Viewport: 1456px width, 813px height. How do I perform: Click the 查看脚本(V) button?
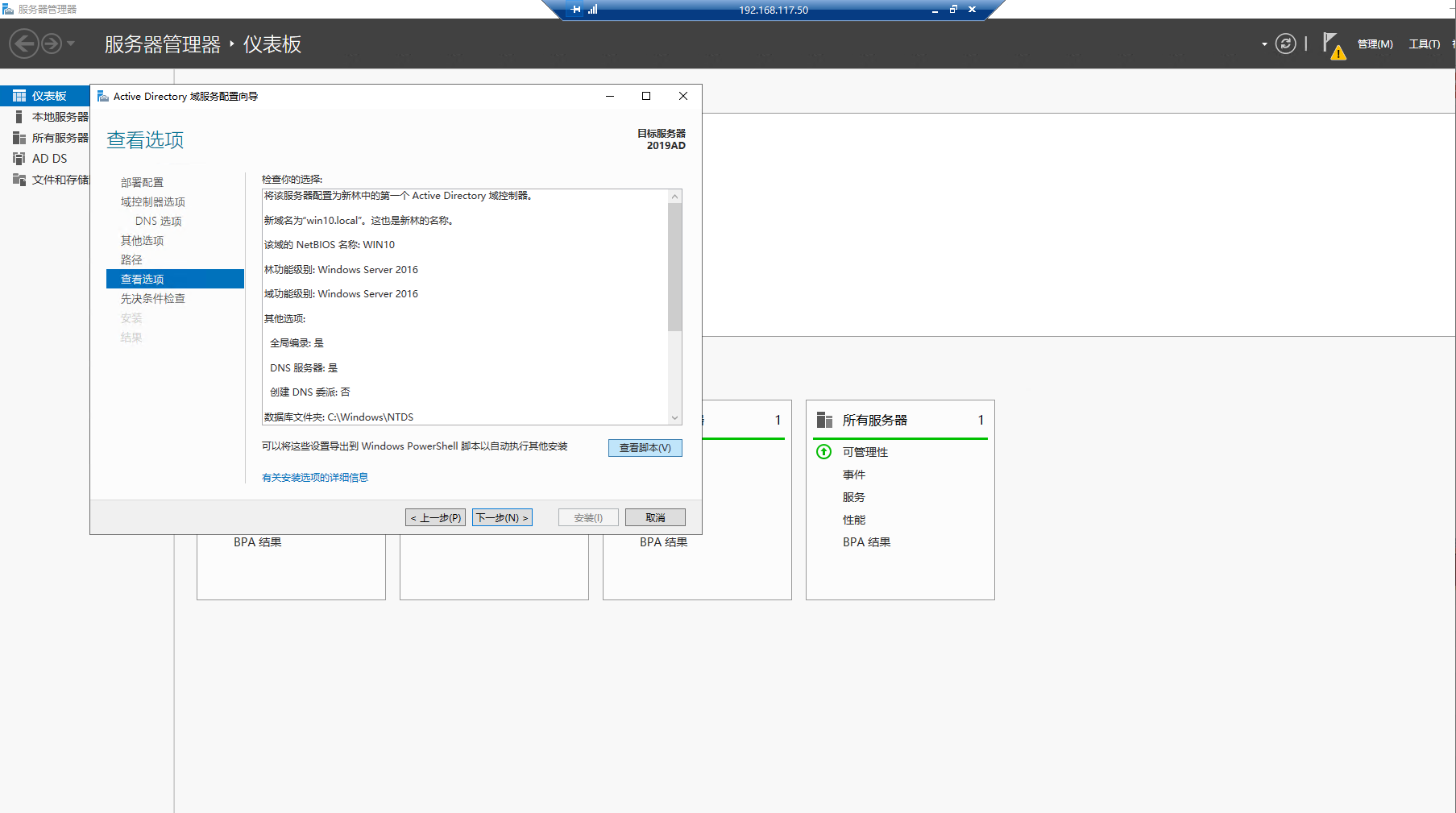point(645,448)
